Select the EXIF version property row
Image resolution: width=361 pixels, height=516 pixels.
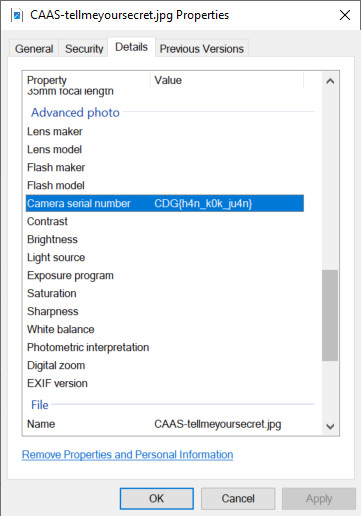click(x=165, y=383)
